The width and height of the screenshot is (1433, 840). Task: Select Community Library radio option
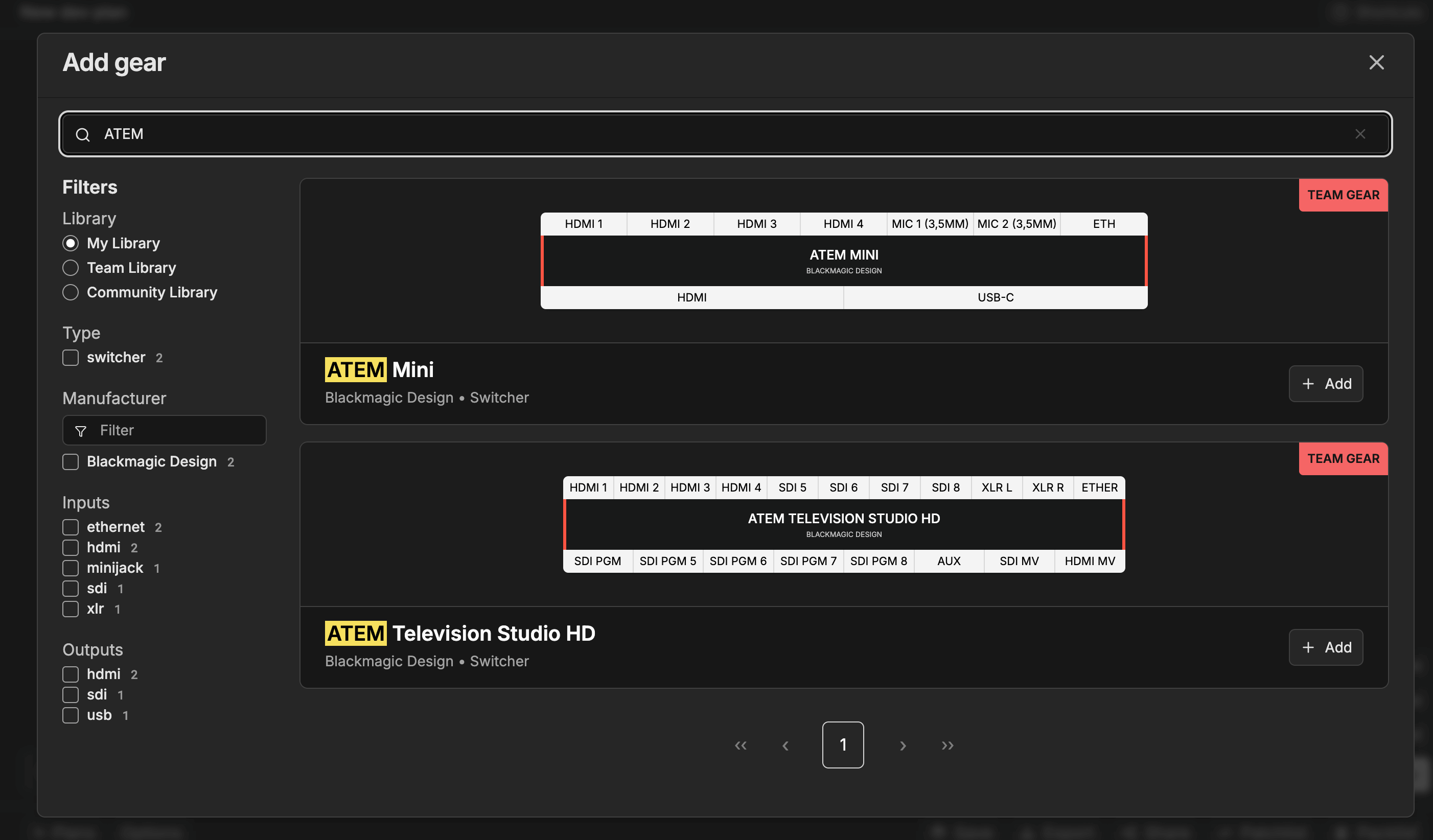click(x=71, y=292)
